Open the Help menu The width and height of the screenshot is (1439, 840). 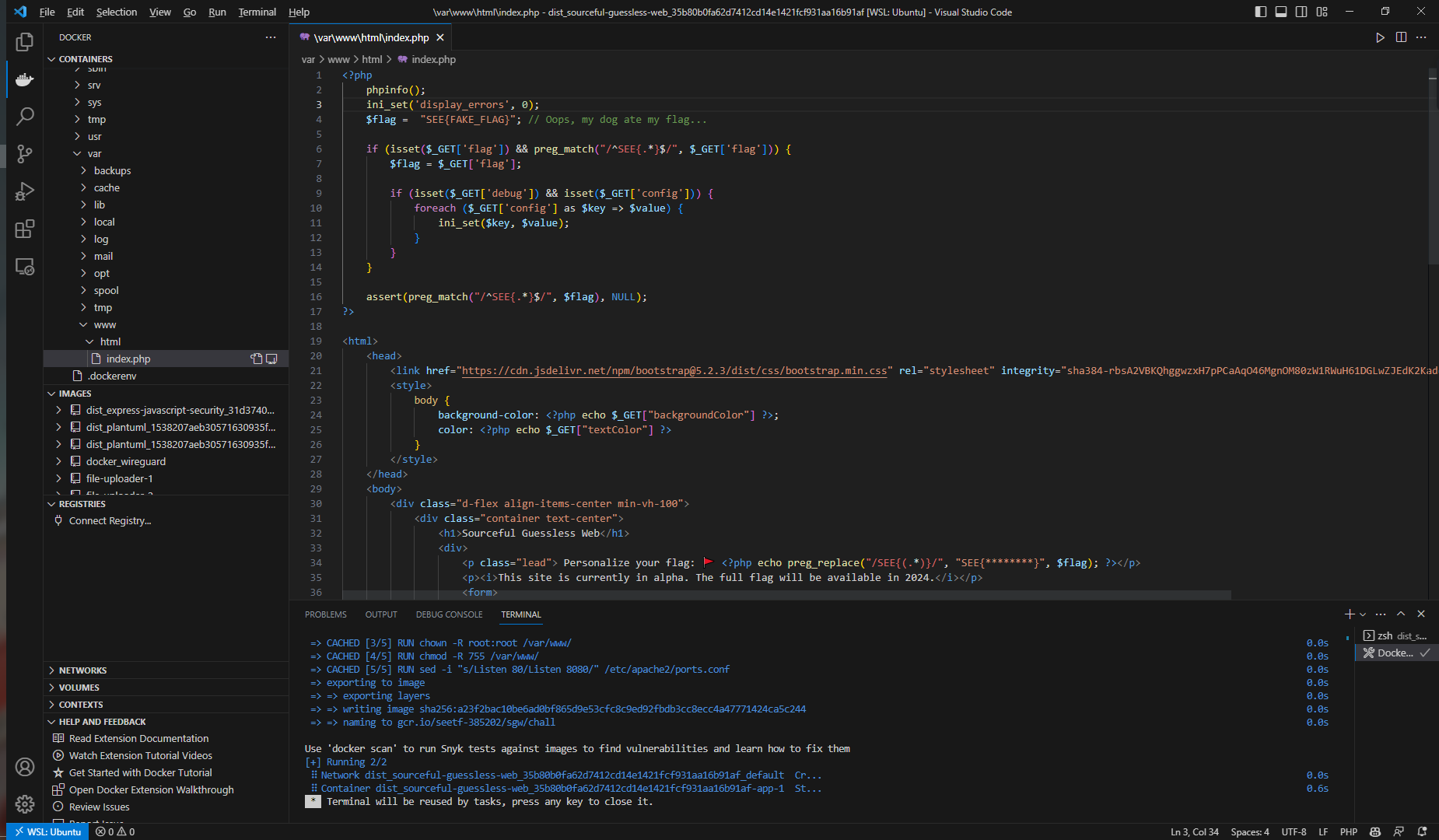click(x=299, y=12)
